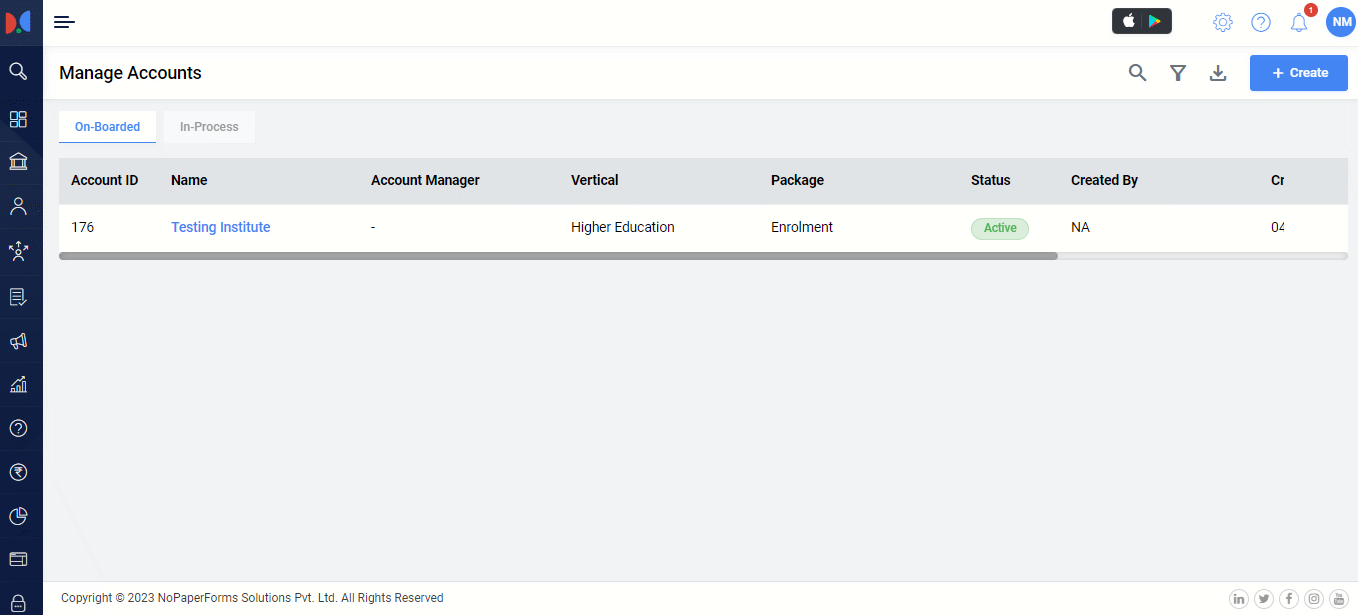Open the Instagram footer icon

click(1314, 599)
